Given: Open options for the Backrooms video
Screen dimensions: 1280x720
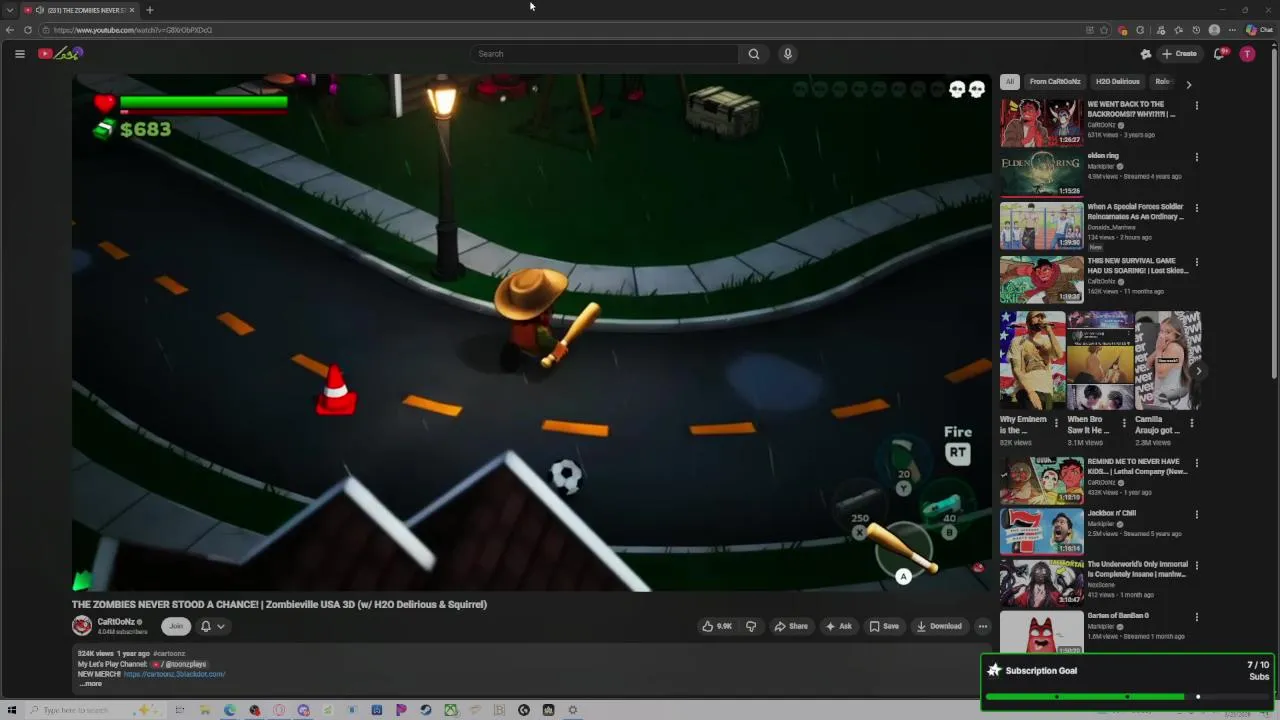Looking at the screenshot, I should (x=1196, y=106).
